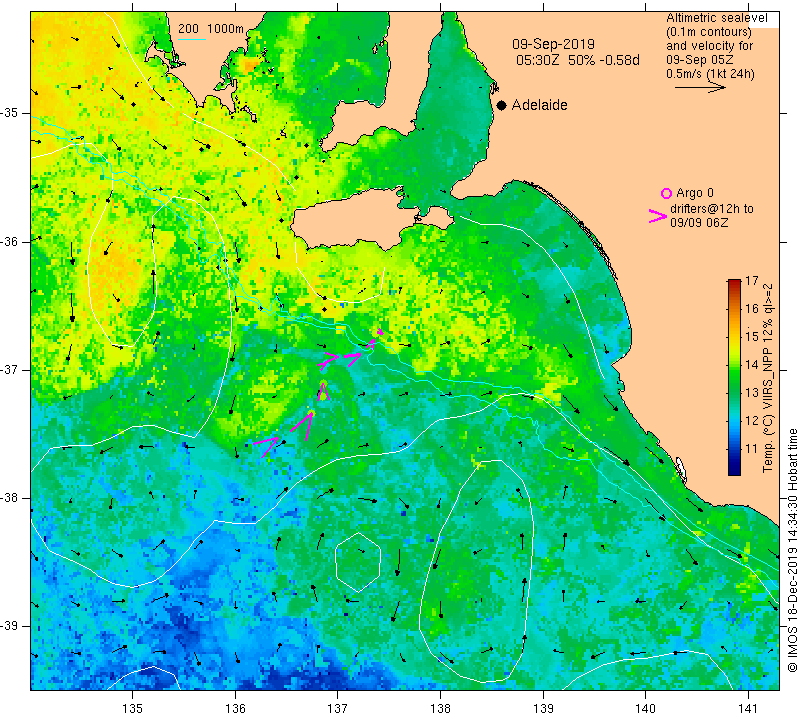Click the -35 latitude axis label

[10, 113]
